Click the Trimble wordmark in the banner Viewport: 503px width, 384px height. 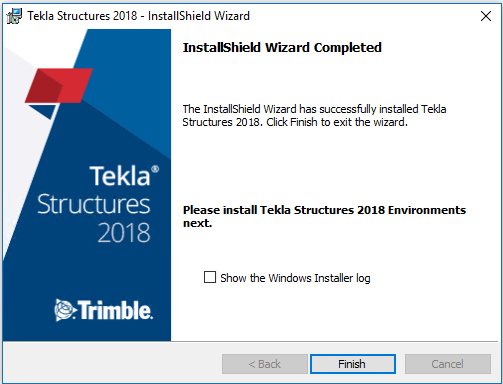pyautogui.click(x=115, y=310)
